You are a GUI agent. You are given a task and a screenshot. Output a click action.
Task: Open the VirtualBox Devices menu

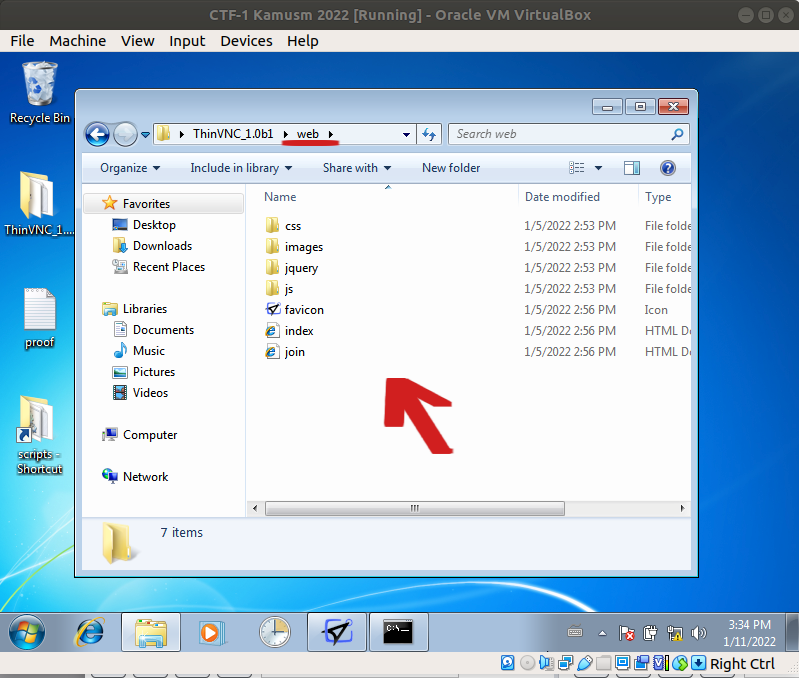tap(246, 41)
